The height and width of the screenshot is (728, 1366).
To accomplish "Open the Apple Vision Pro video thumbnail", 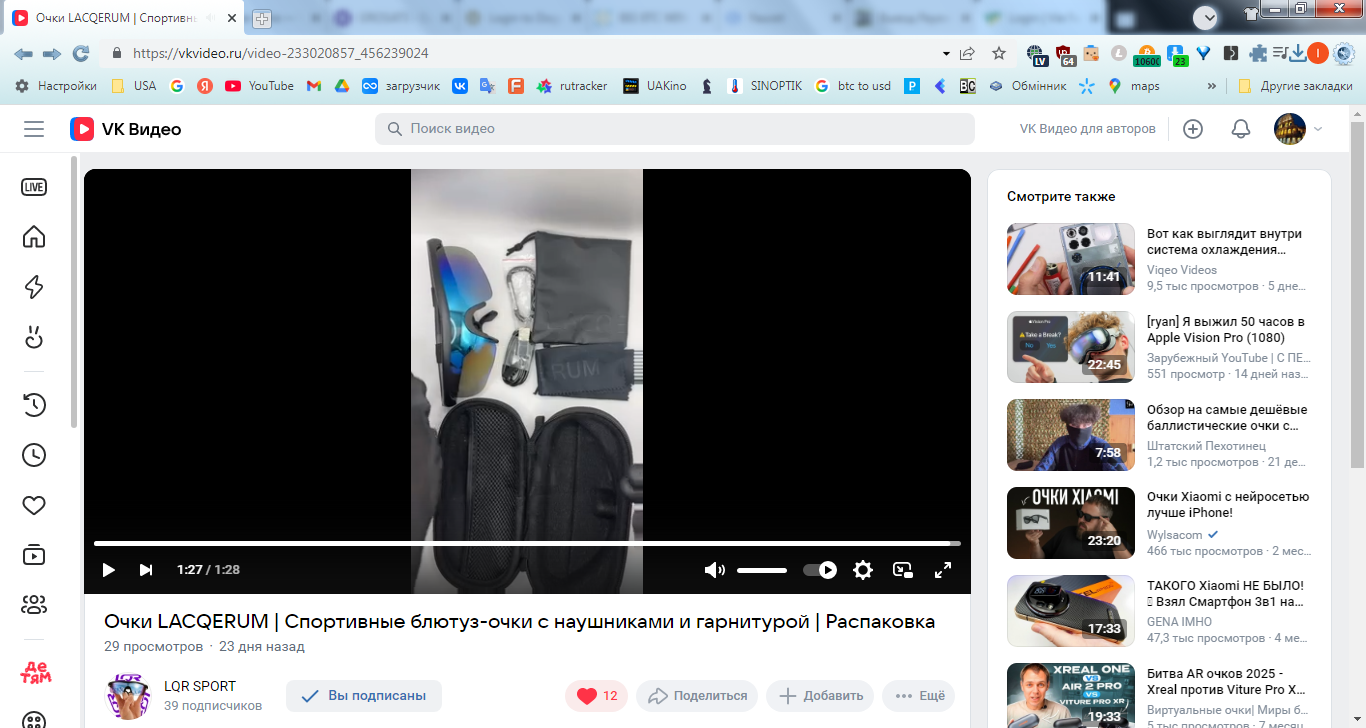I will coord(1071,347).
